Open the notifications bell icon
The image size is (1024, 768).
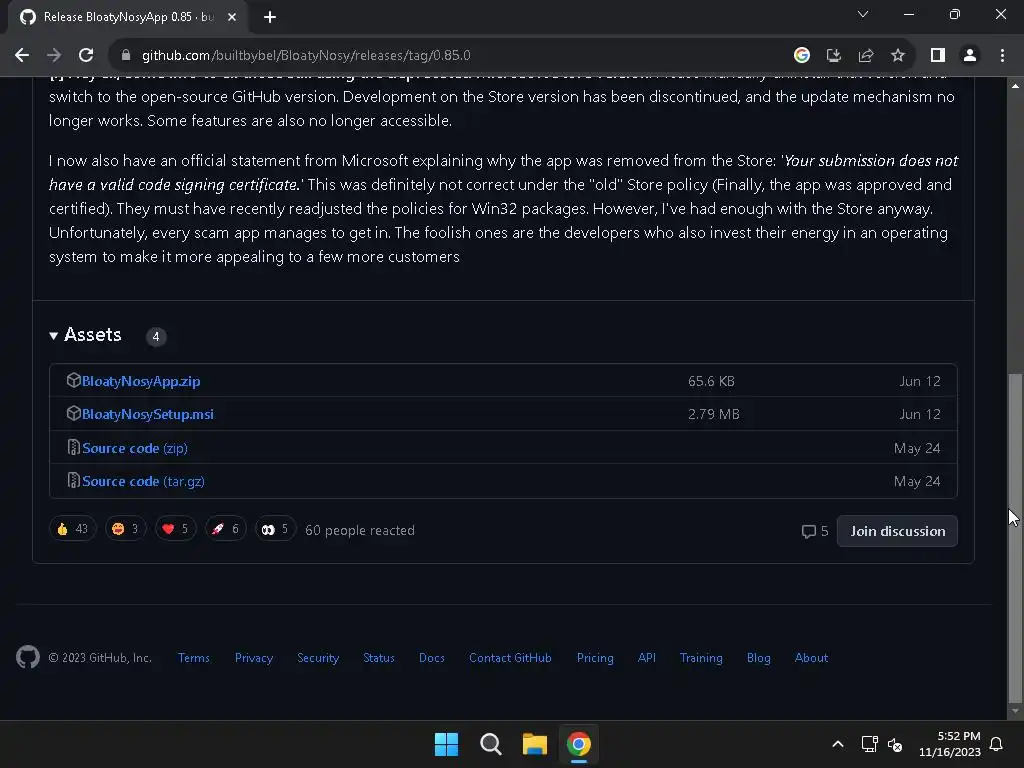pos(997,744)
